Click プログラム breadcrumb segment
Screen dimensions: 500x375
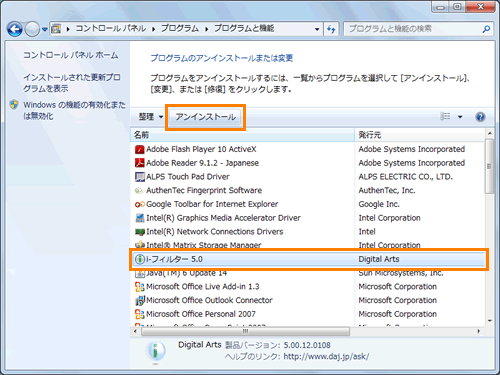click(x=180, y=29)
